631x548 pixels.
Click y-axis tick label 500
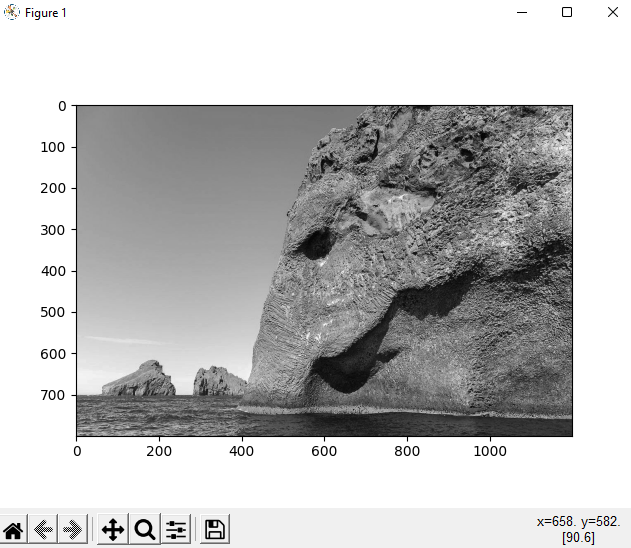coord(53,312)
